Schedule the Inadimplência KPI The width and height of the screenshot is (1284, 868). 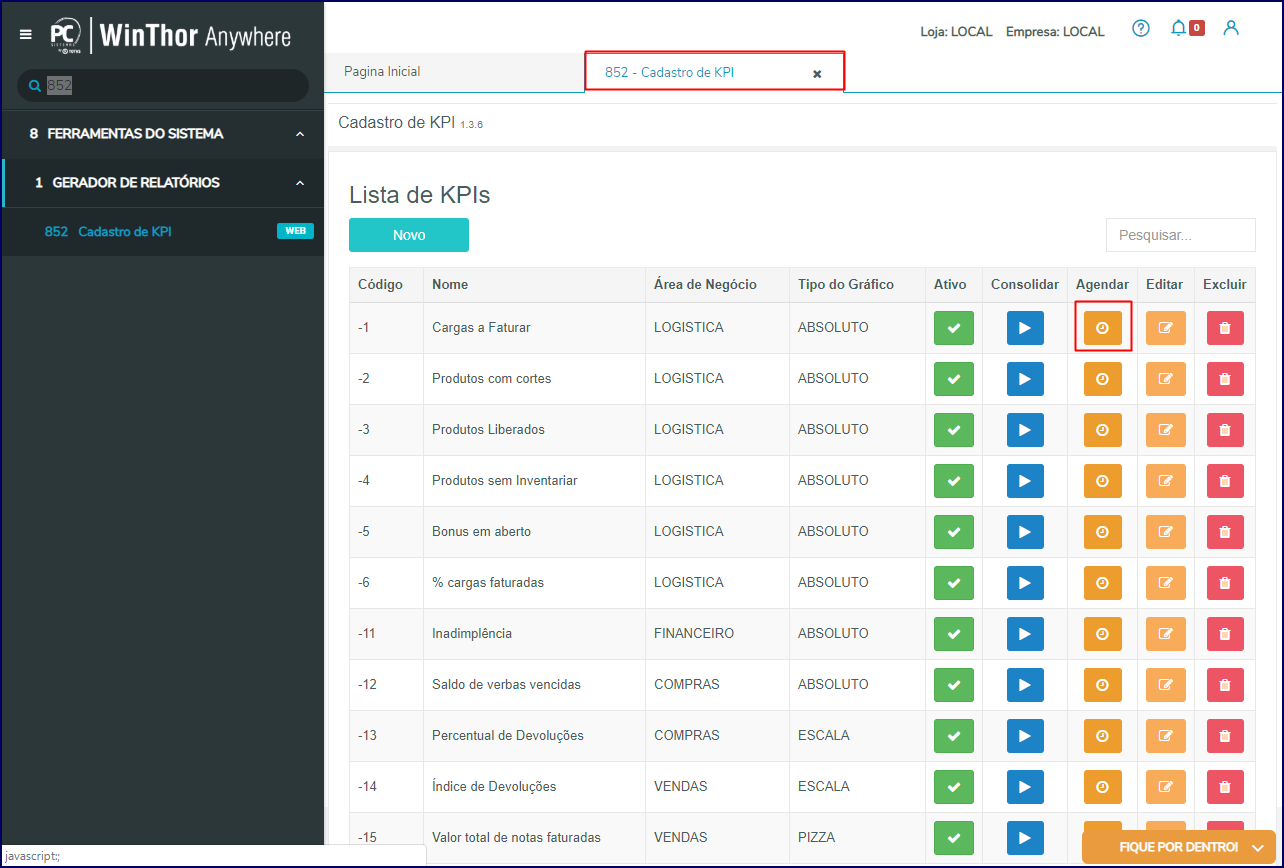point(1103,634)
